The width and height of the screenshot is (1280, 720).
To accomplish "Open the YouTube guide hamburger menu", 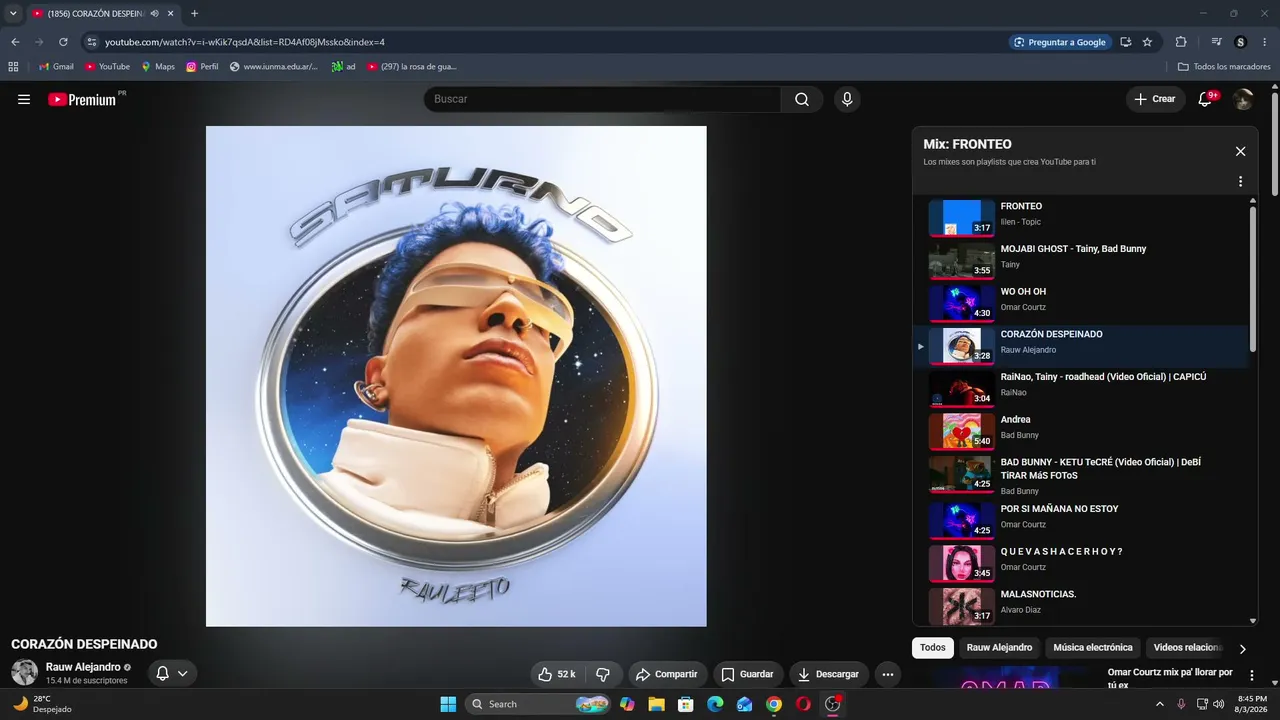I will pos(24,99).
